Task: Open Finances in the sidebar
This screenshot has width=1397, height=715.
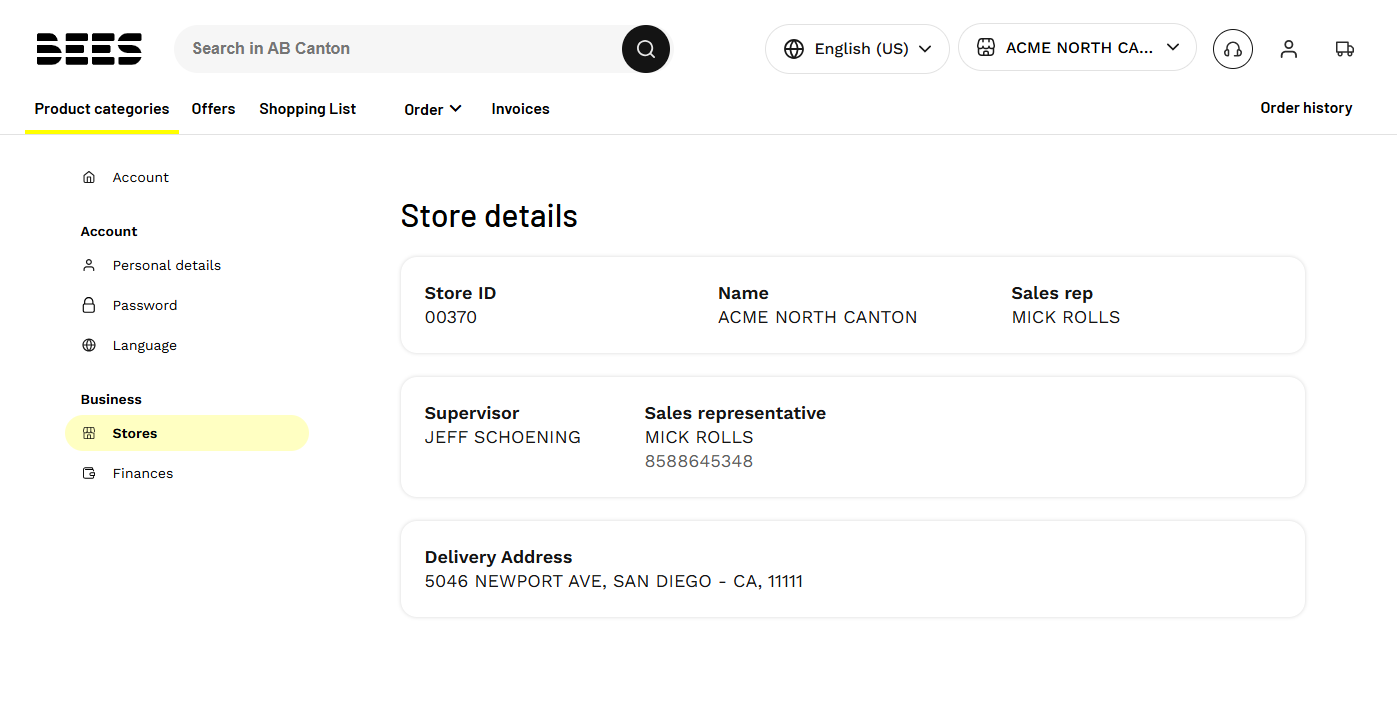Action: click(x=143, y=473)
